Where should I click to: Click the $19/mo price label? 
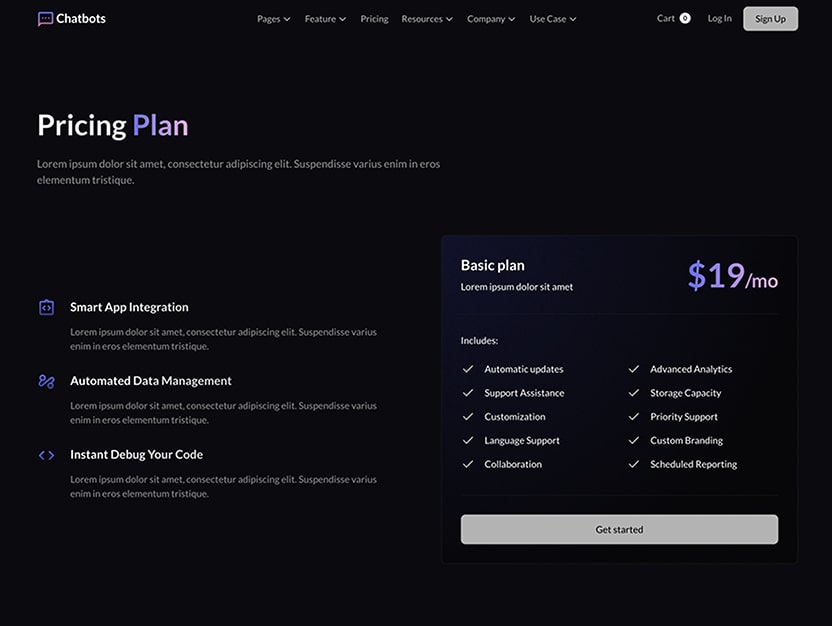coord(732,277)
